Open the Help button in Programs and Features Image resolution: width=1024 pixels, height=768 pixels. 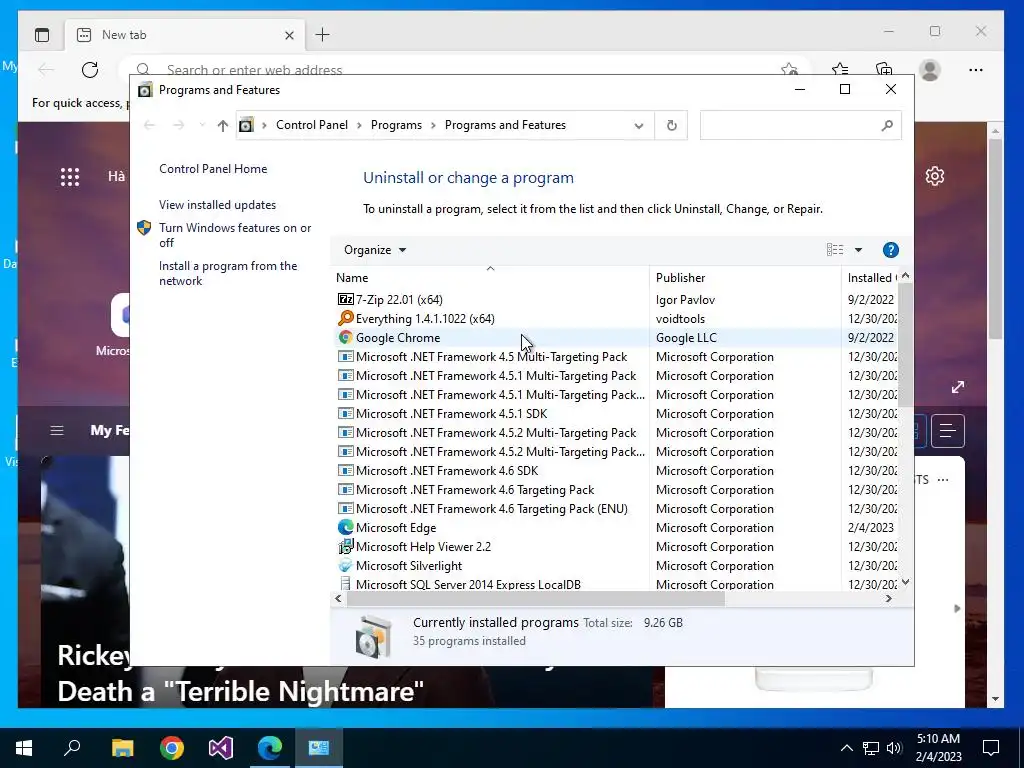890,250
